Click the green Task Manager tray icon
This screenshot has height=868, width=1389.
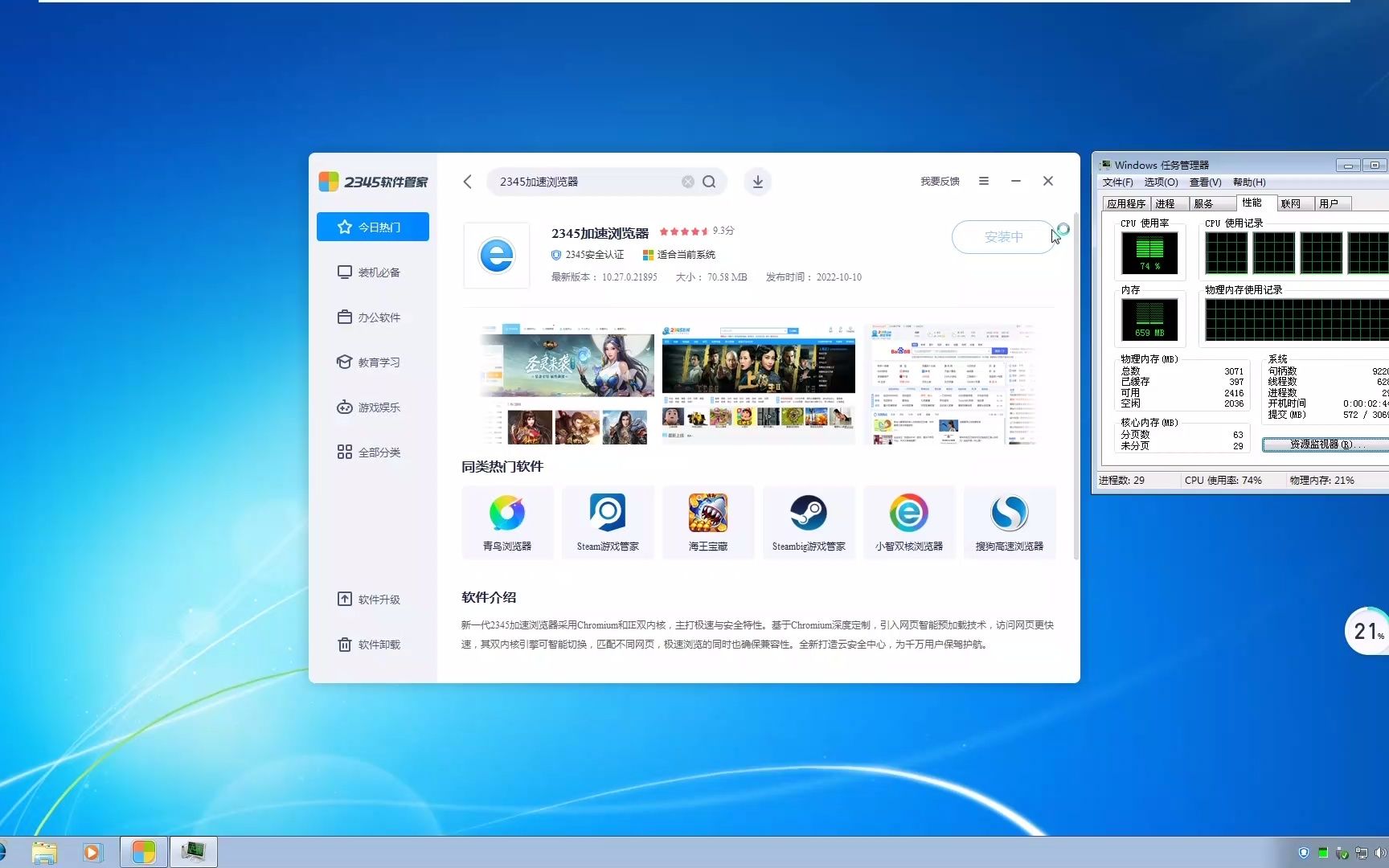pyautogui.click(x=1323, y=853)
